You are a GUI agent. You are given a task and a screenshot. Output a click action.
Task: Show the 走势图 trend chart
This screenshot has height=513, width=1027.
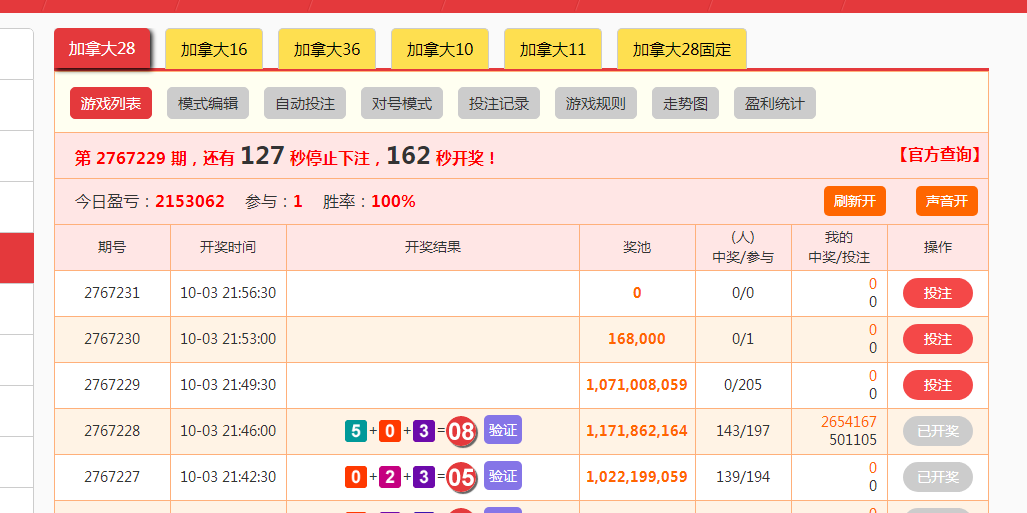(685, 103)
